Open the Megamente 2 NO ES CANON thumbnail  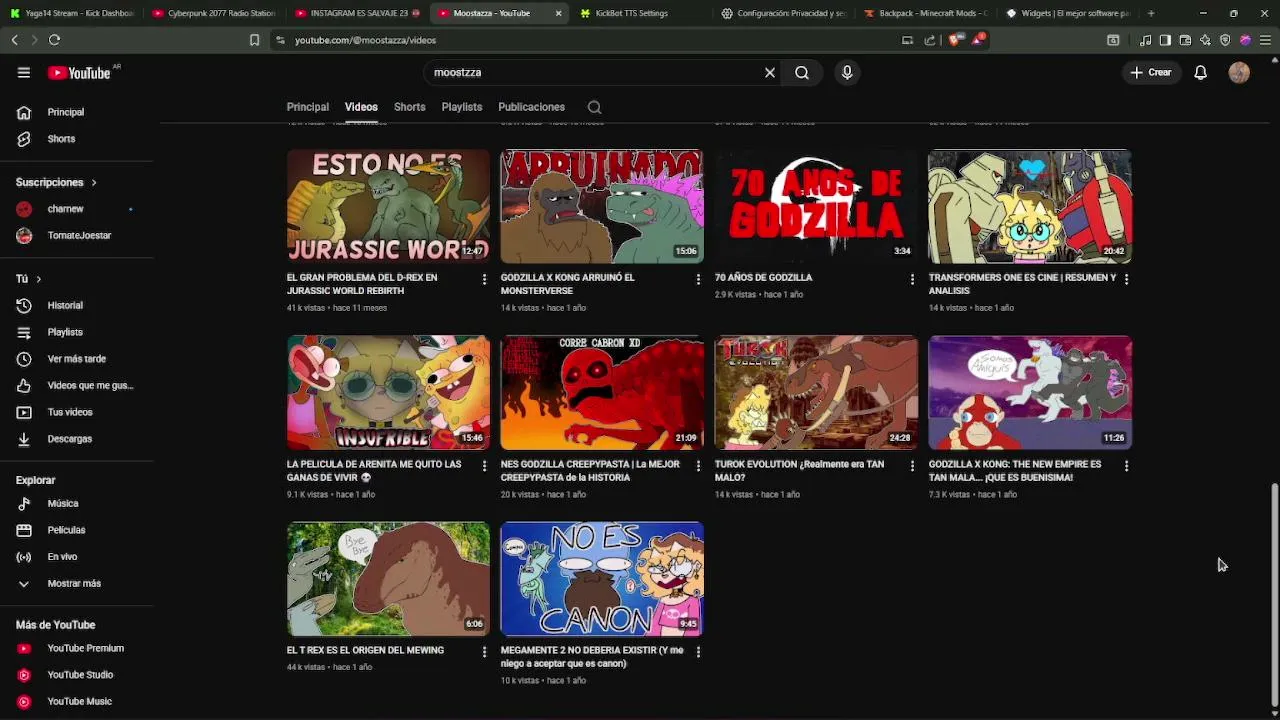[x=602, y=579]
